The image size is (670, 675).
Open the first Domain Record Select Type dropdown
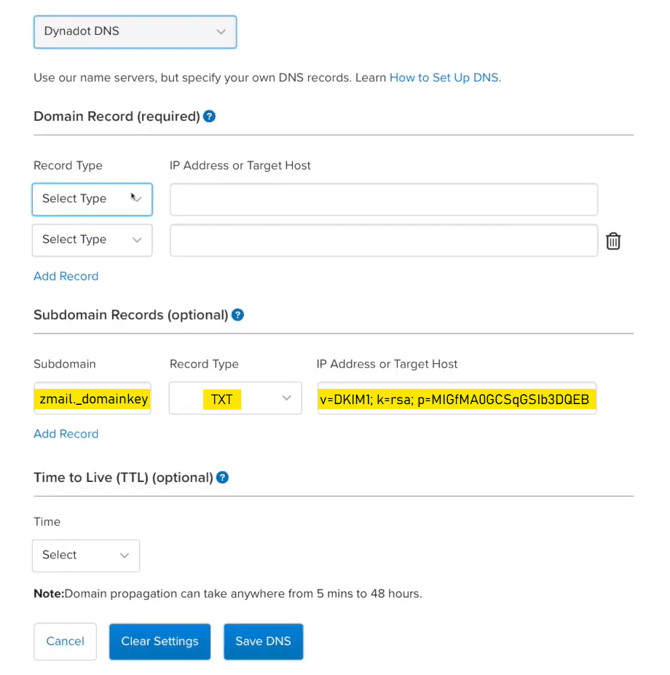pos(92,199)
